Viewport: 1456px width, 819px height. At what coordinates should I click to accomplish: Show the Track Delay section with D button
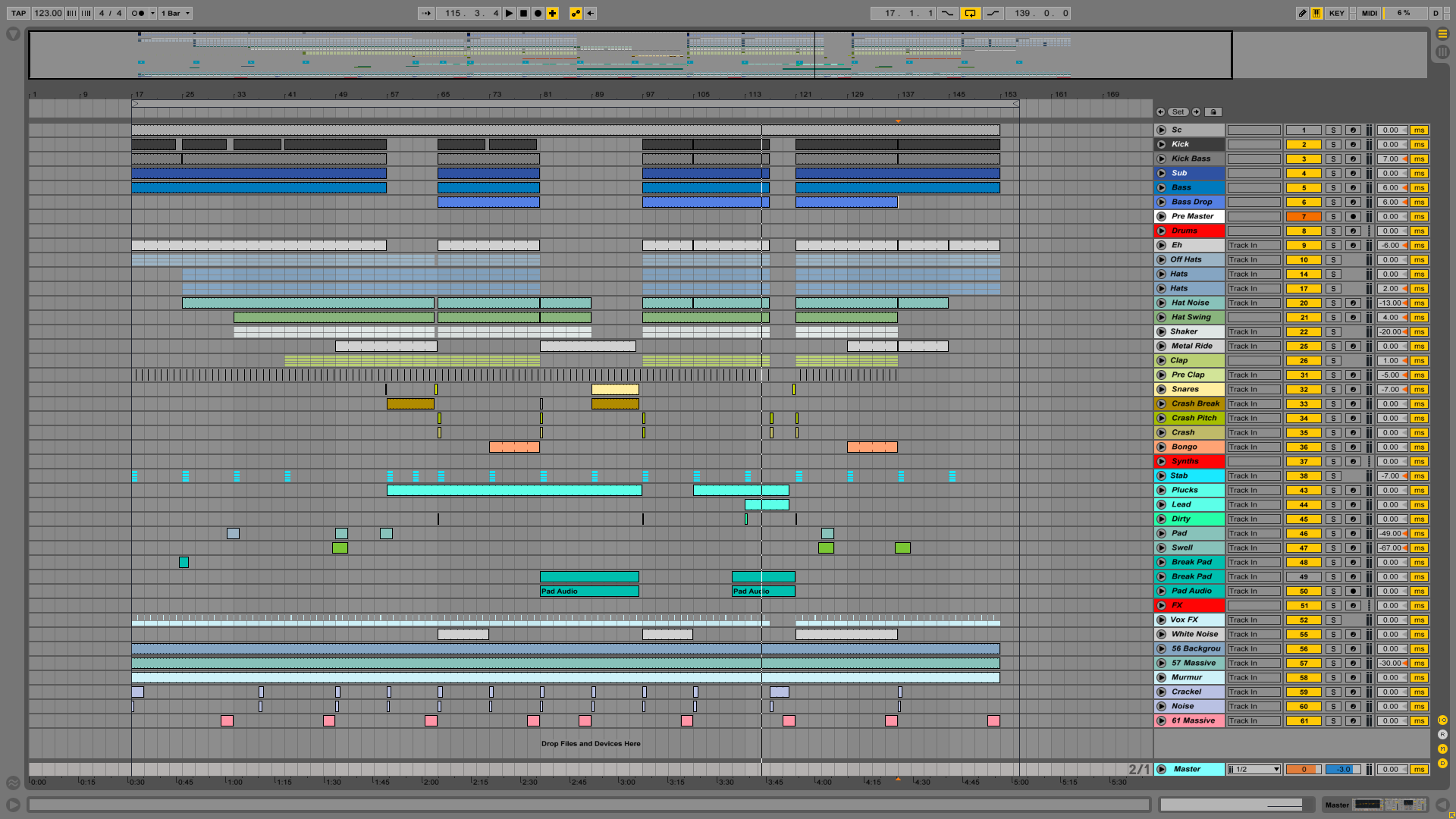(x=1442, y=763)
